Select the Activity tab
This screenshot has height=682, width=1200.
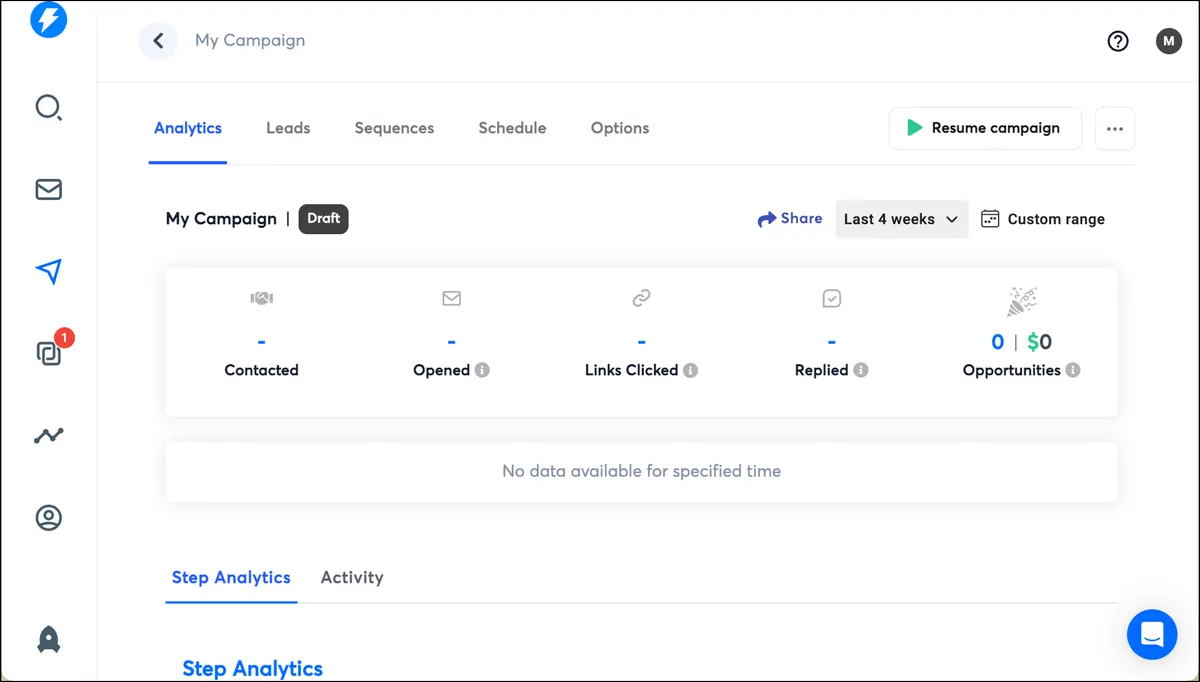pos(352,578)
